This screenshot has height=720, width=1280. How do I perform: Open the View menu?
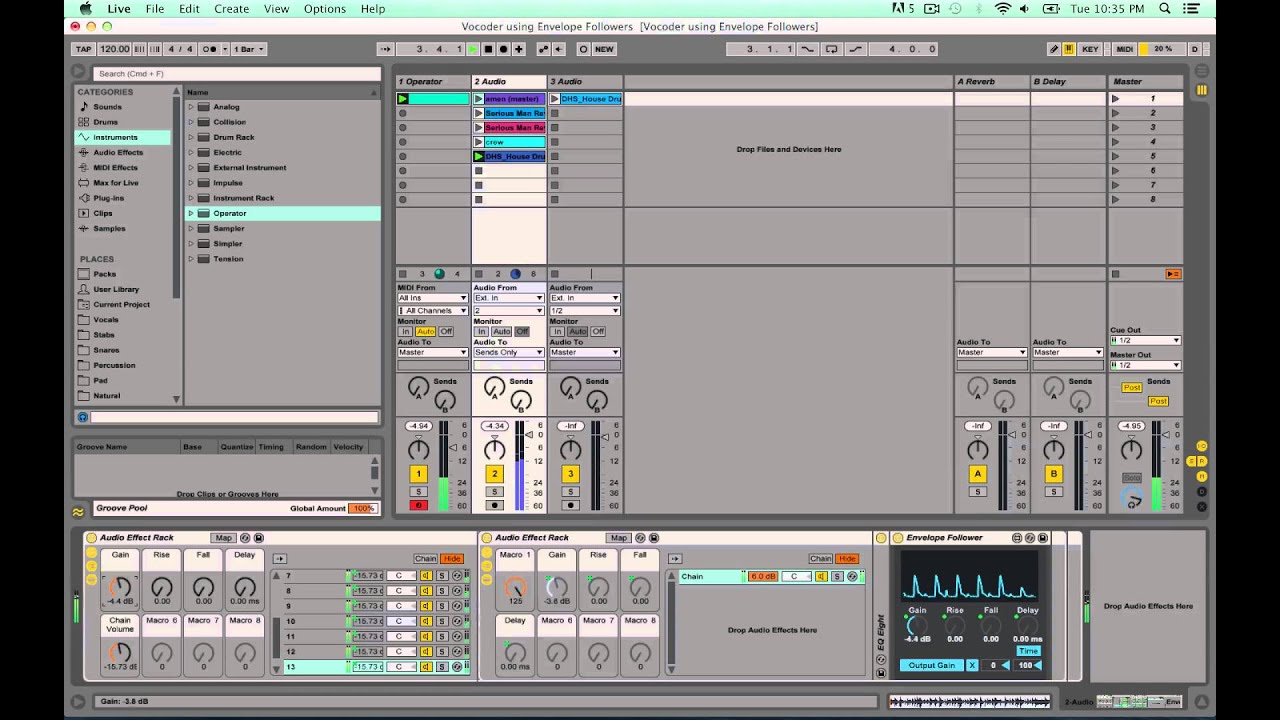(277, 9)
